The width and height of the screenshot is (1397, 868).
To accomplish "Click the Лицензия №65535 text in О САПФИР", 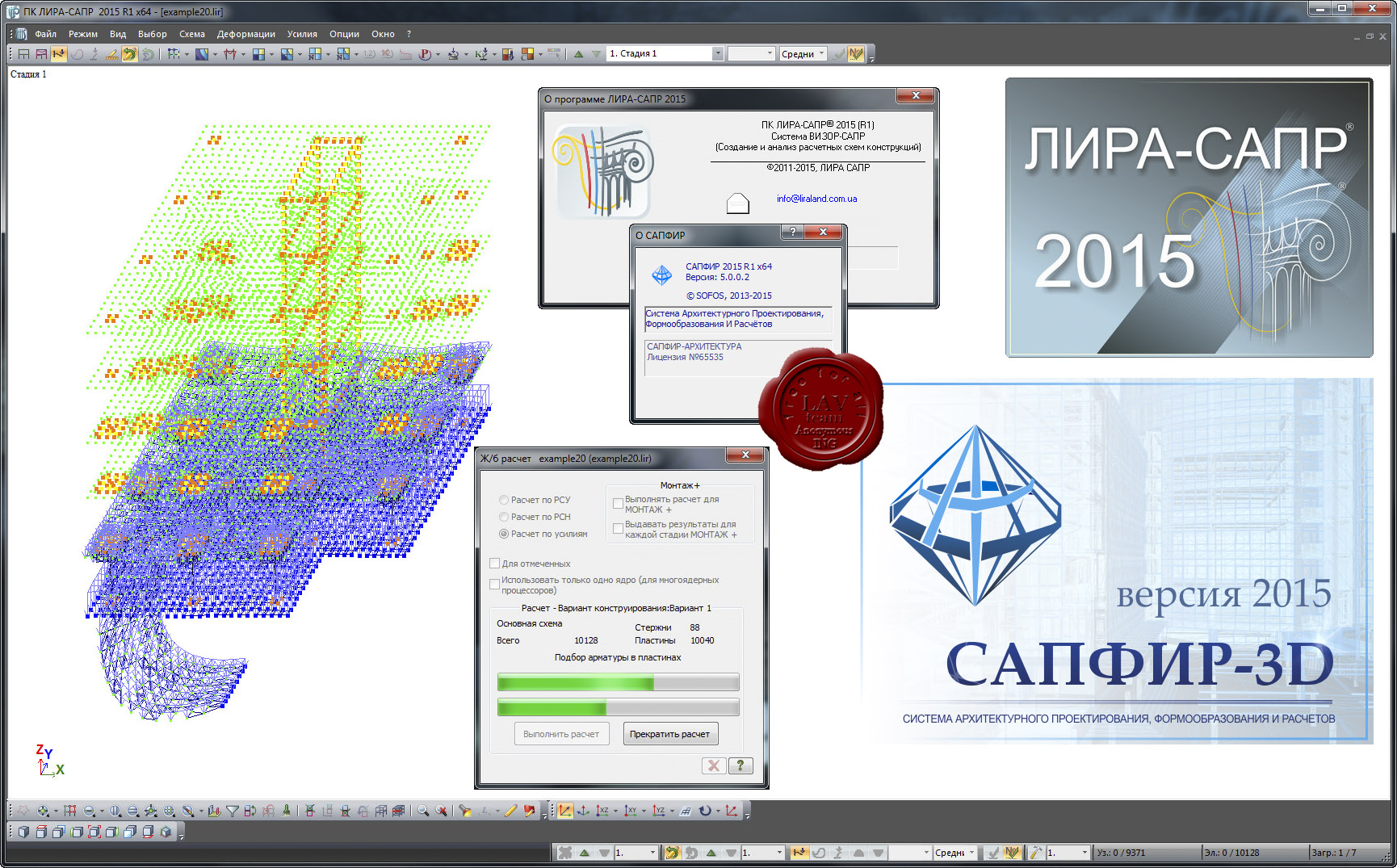I will pyautogui.click(x=685, y=357).
